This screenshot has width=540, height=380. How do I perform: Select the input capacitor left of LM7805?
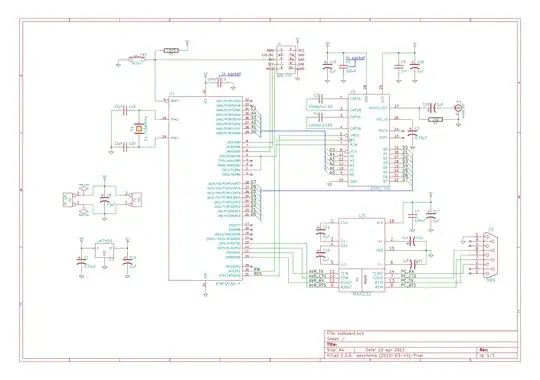point(81,261)
